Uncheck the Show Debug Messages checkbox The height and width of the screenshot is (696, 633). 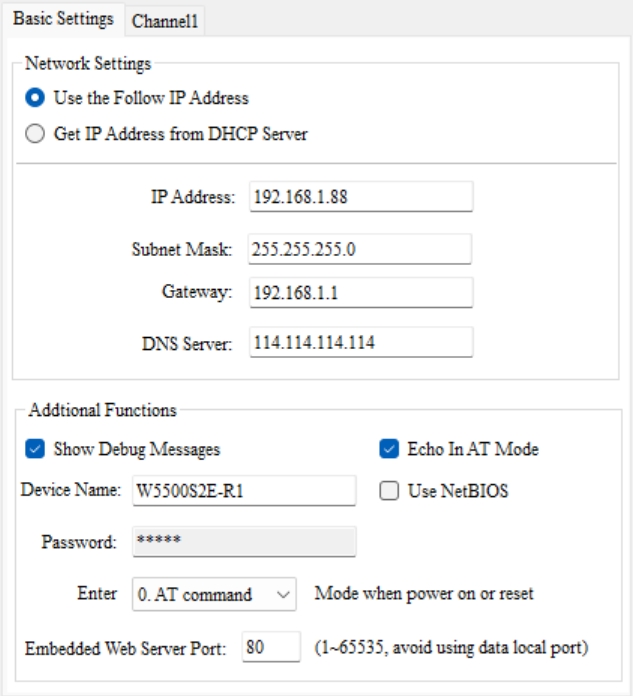35,449
